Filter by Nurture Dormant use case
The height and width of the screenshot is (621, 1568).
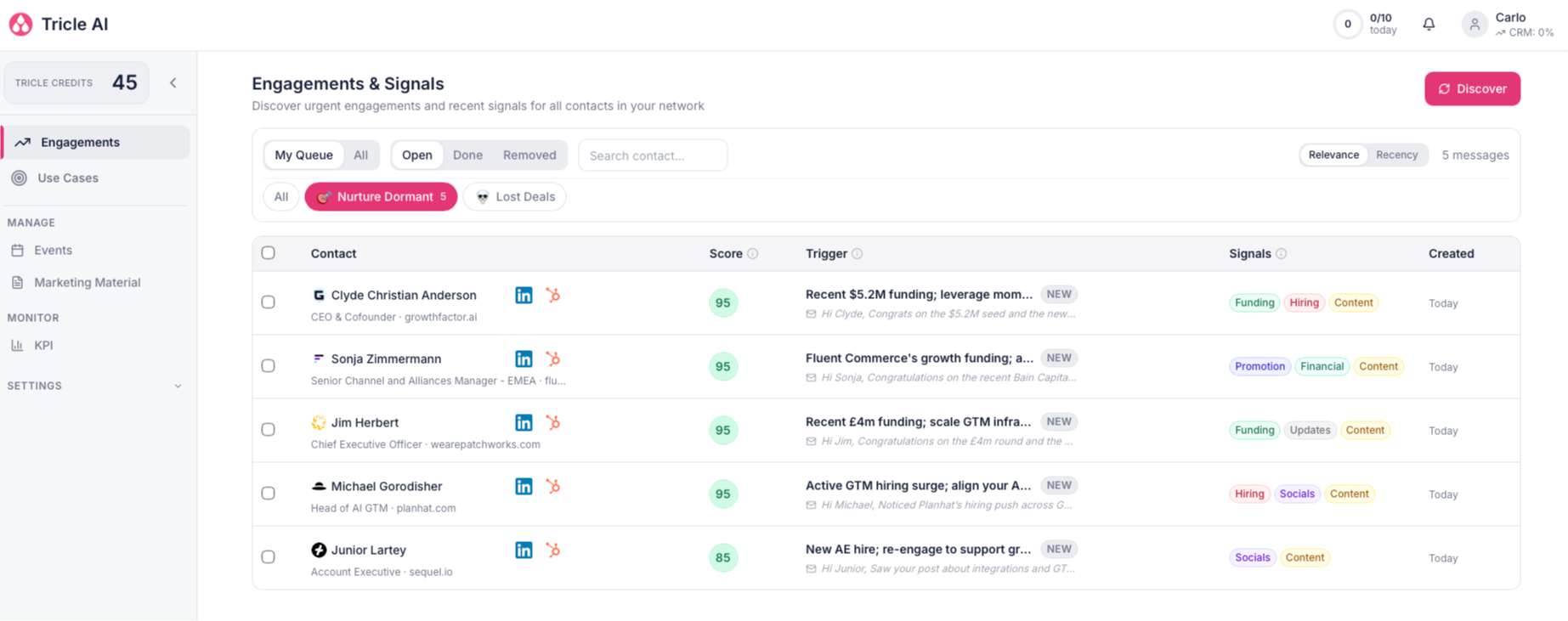pos(381,197)
